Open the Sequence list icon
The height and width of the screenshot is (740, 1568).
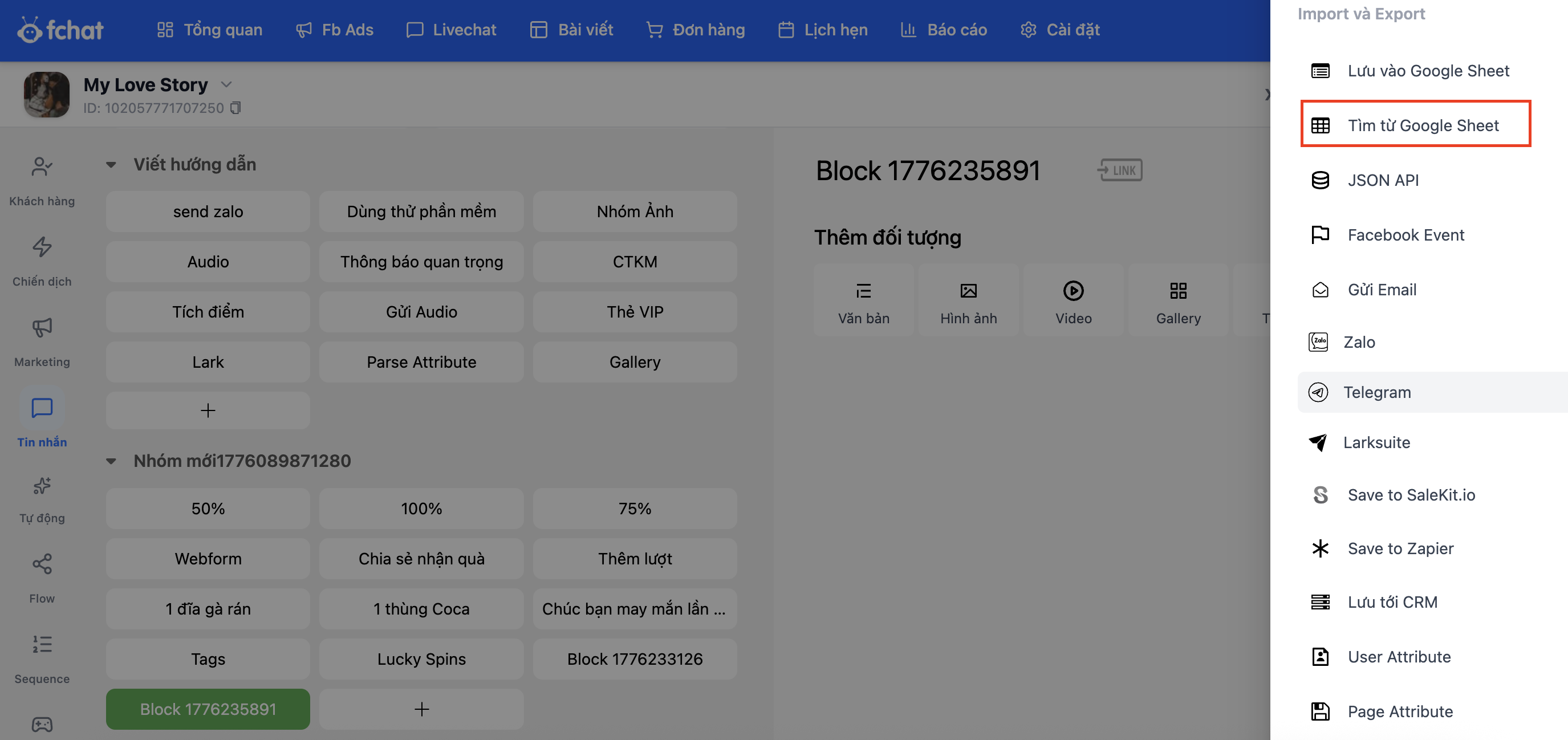[x=42, y=644]
